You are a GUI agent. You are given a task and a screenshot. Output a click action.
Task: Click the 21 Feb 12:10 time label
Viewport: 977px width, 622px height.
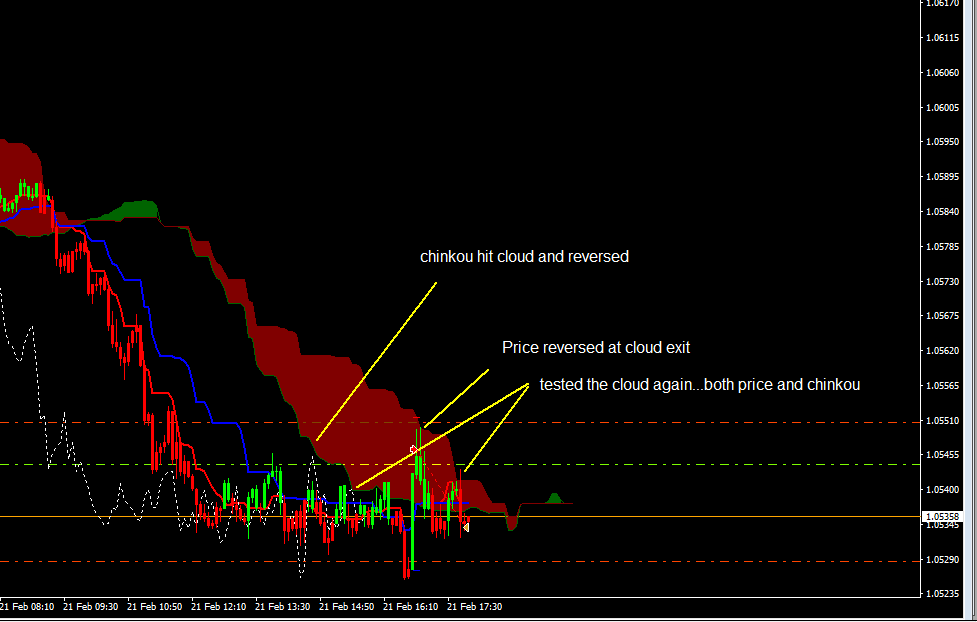click(218, 606)
